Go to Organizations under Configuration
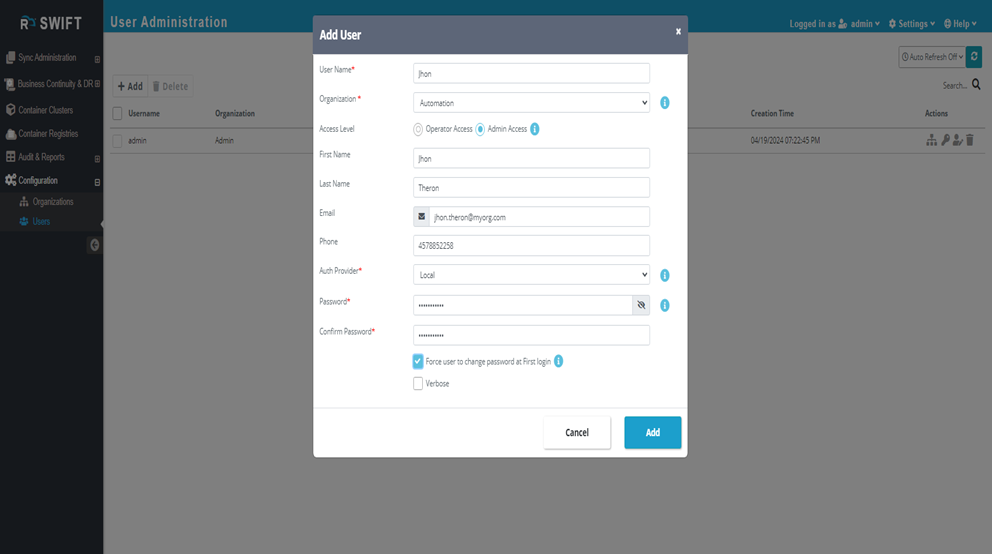This screenshot has height=554, width=992. point(53,202)
